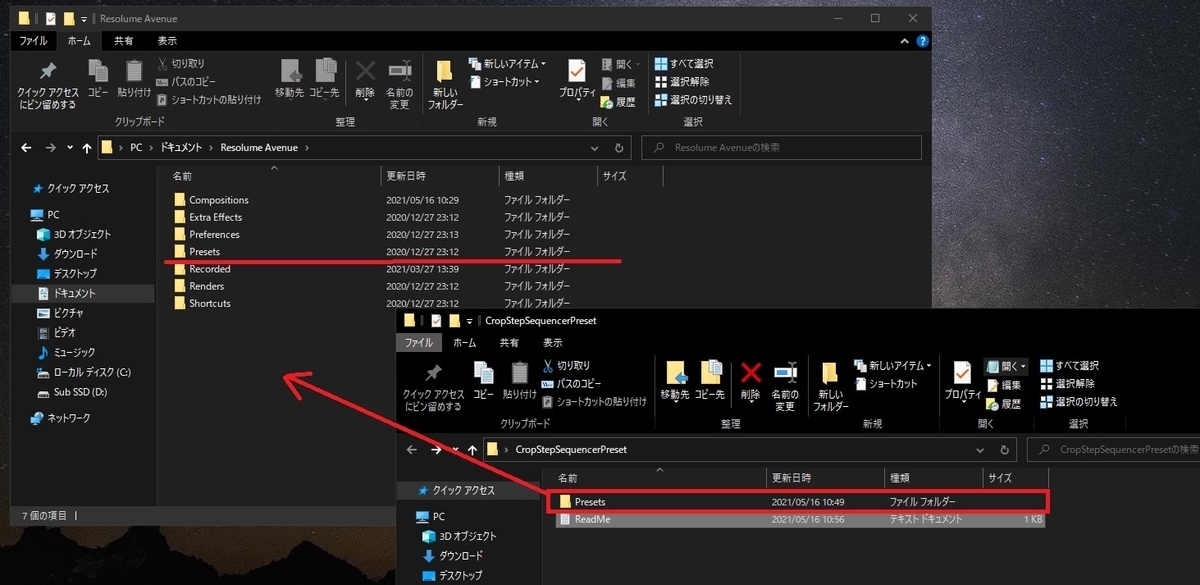Select ReadMe text file in CropStepSequencerPreset window

[x=800, y=519]
